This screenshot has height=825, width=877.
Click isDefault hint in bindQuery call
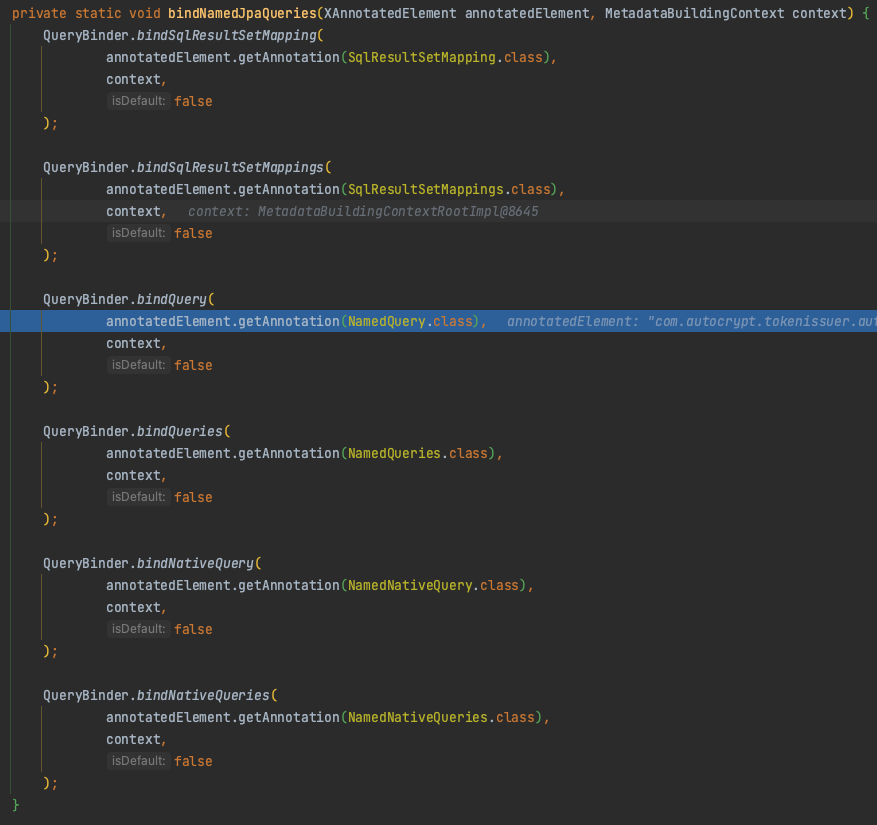pos(139,365)
